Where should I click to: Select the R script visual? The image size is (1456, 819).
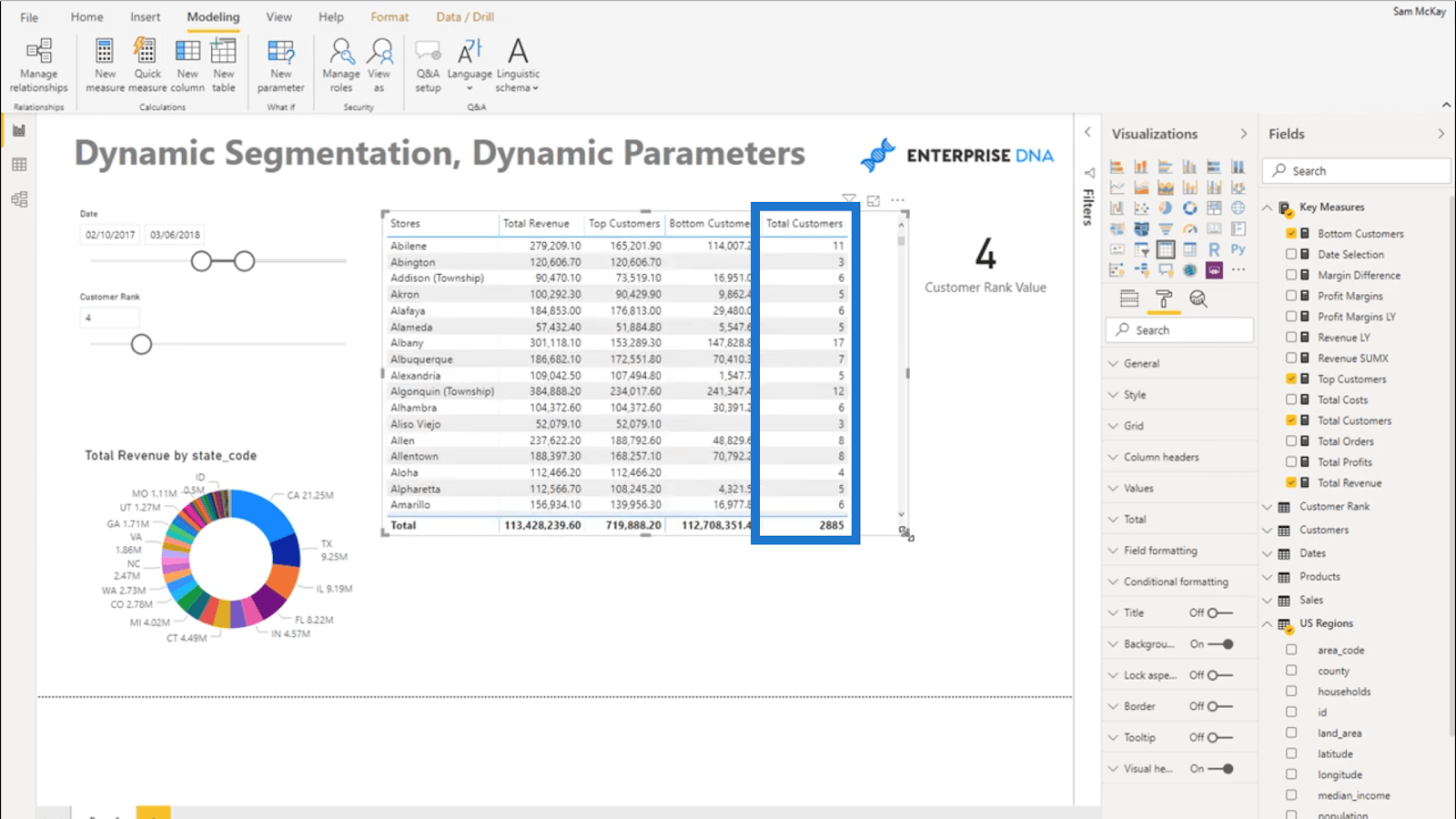1214,249
